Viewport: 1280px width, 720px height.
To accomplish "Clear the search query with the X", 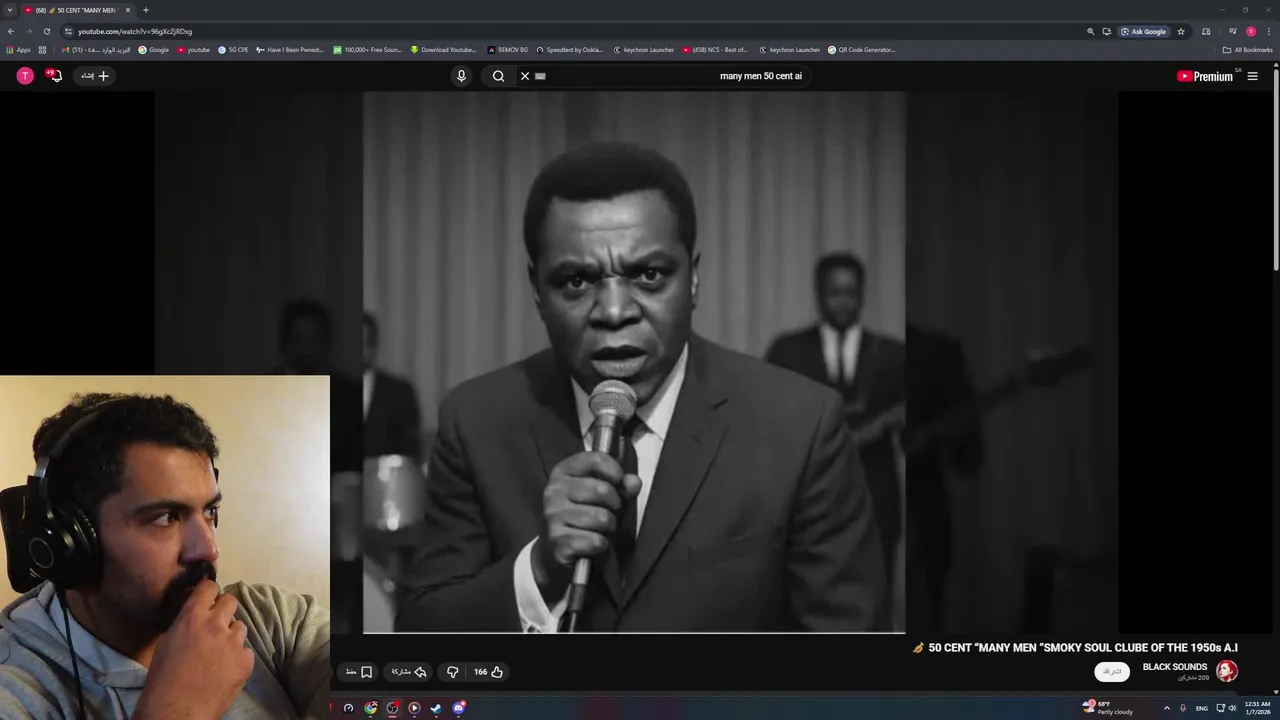I will pyautogui.click(x=524, y=76).
